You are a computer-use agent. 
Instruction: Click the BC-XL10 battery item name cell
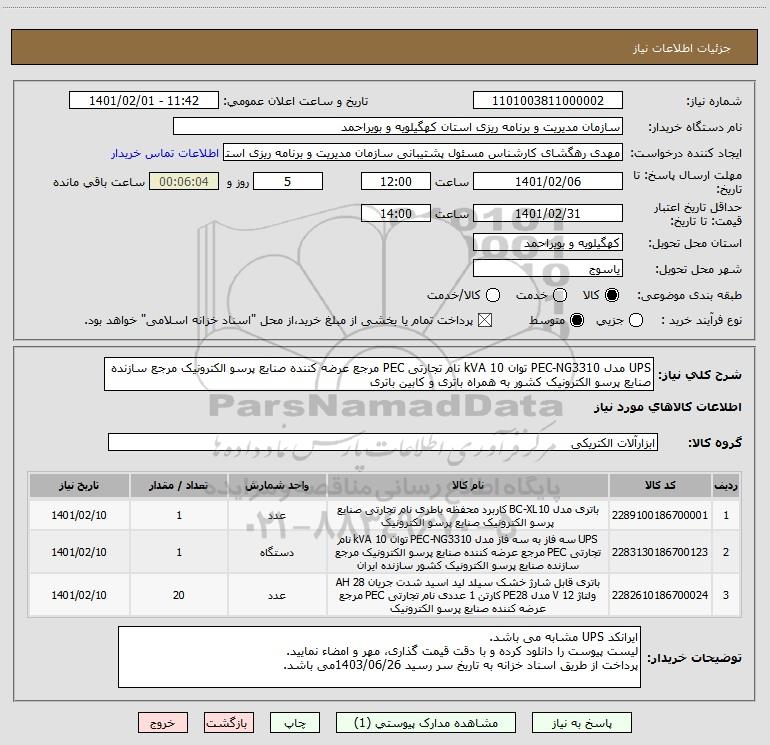click(x=468, y=515)
